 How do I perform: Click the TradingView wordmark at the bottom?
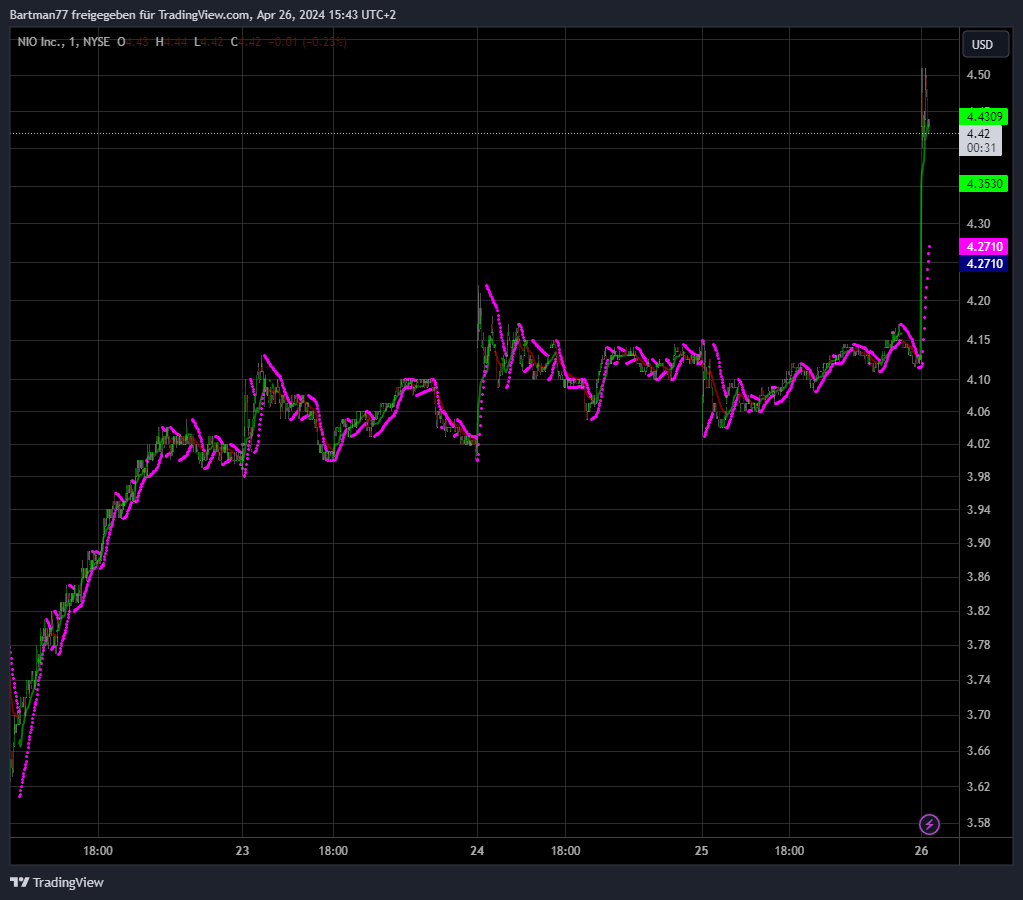(x=68, y=882)
